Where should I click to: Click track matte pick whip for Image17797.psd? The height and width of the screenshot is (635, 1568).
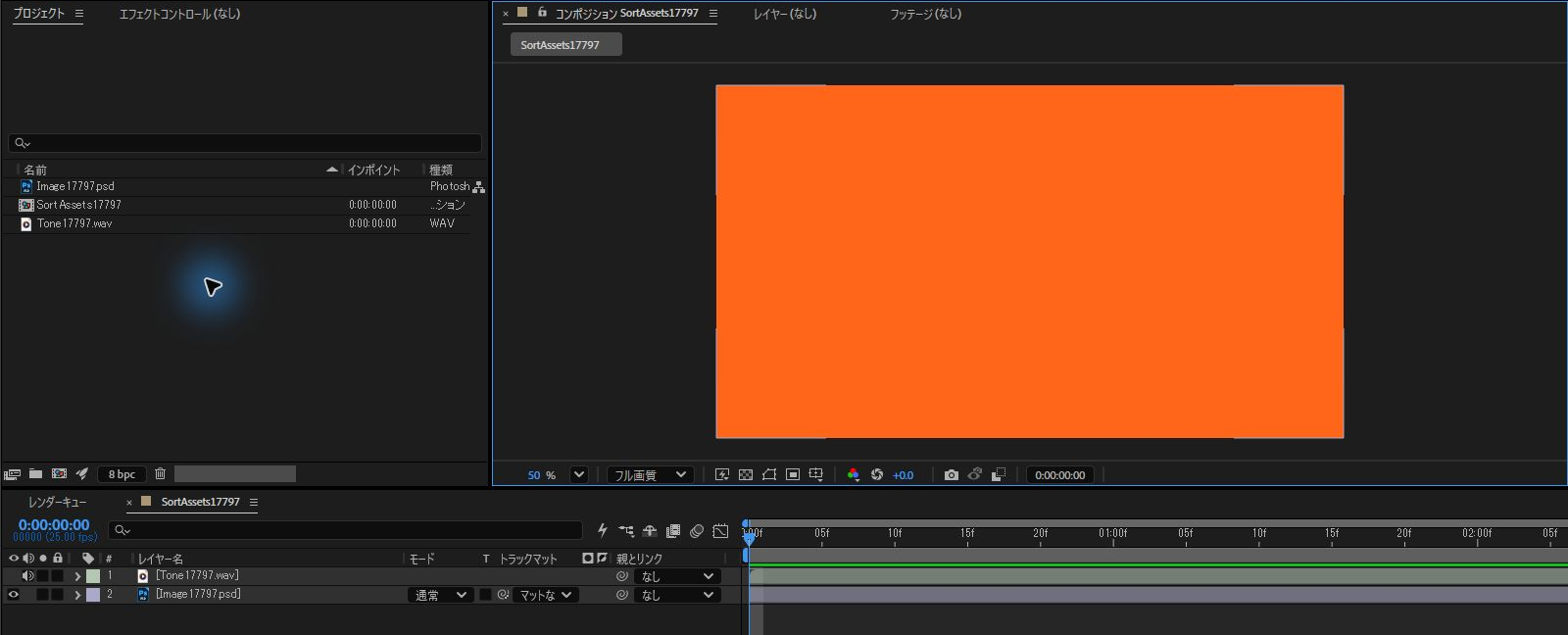(503, 595)
